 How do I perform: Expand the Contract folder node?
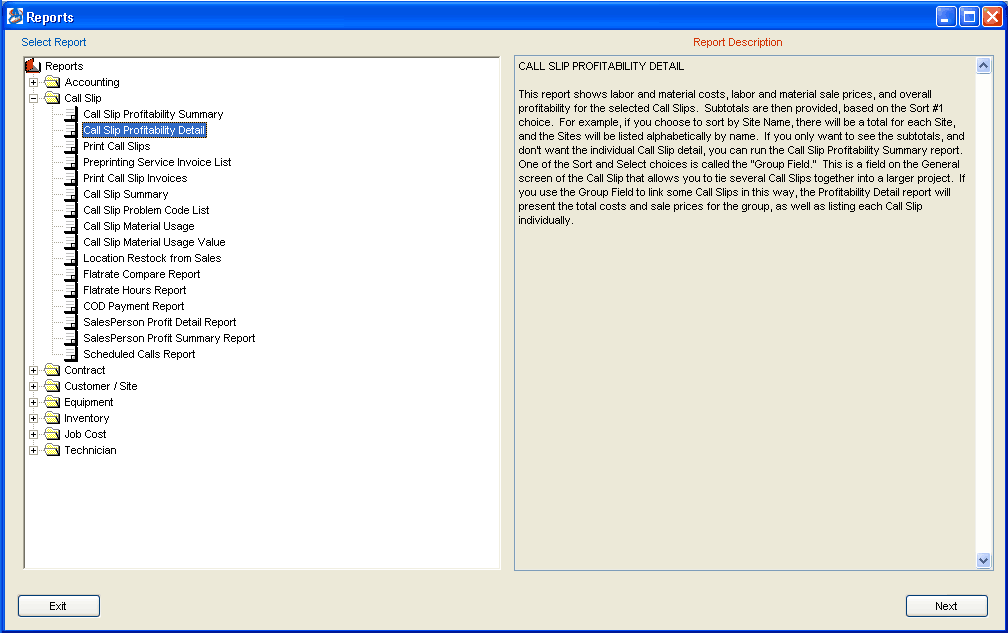pyautogui.click(x=33, y=370)
